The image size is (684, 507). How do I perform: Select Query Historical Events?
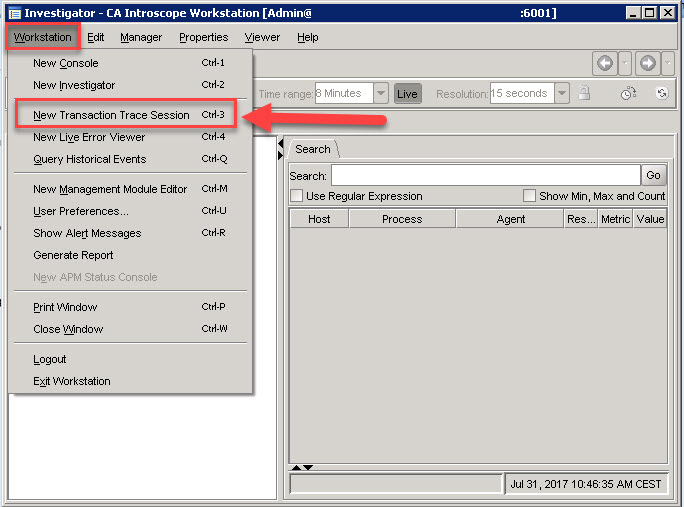[x=130, y=159]
